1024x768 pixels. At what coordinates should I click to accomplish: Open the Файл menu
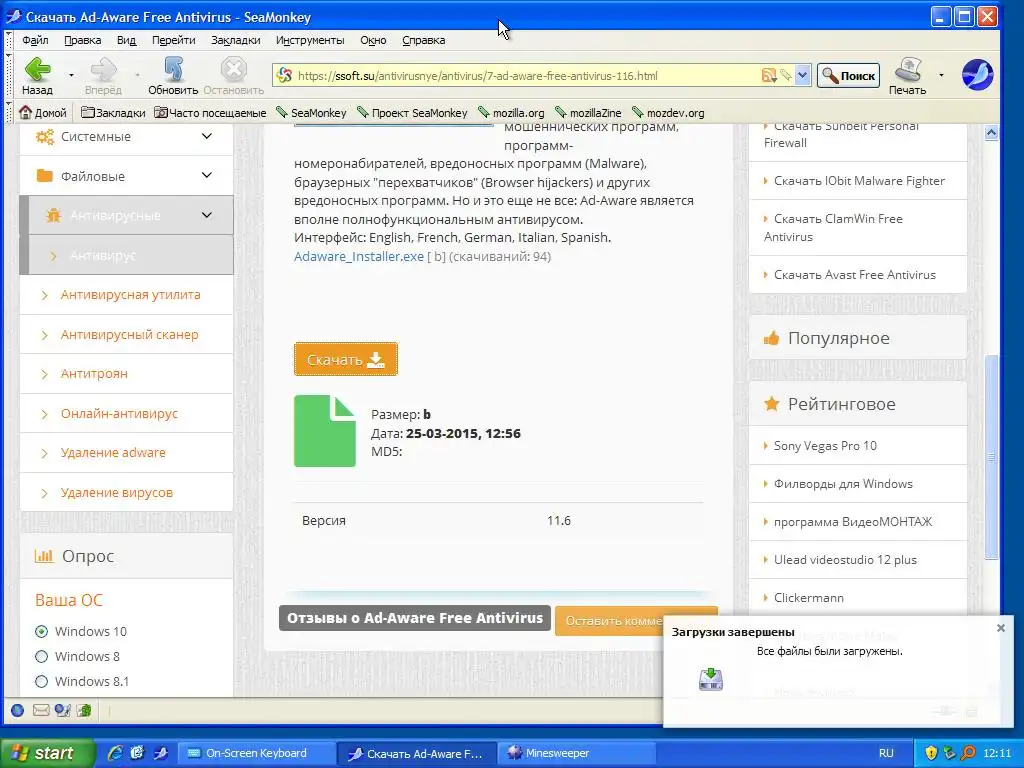coord(35,40)
